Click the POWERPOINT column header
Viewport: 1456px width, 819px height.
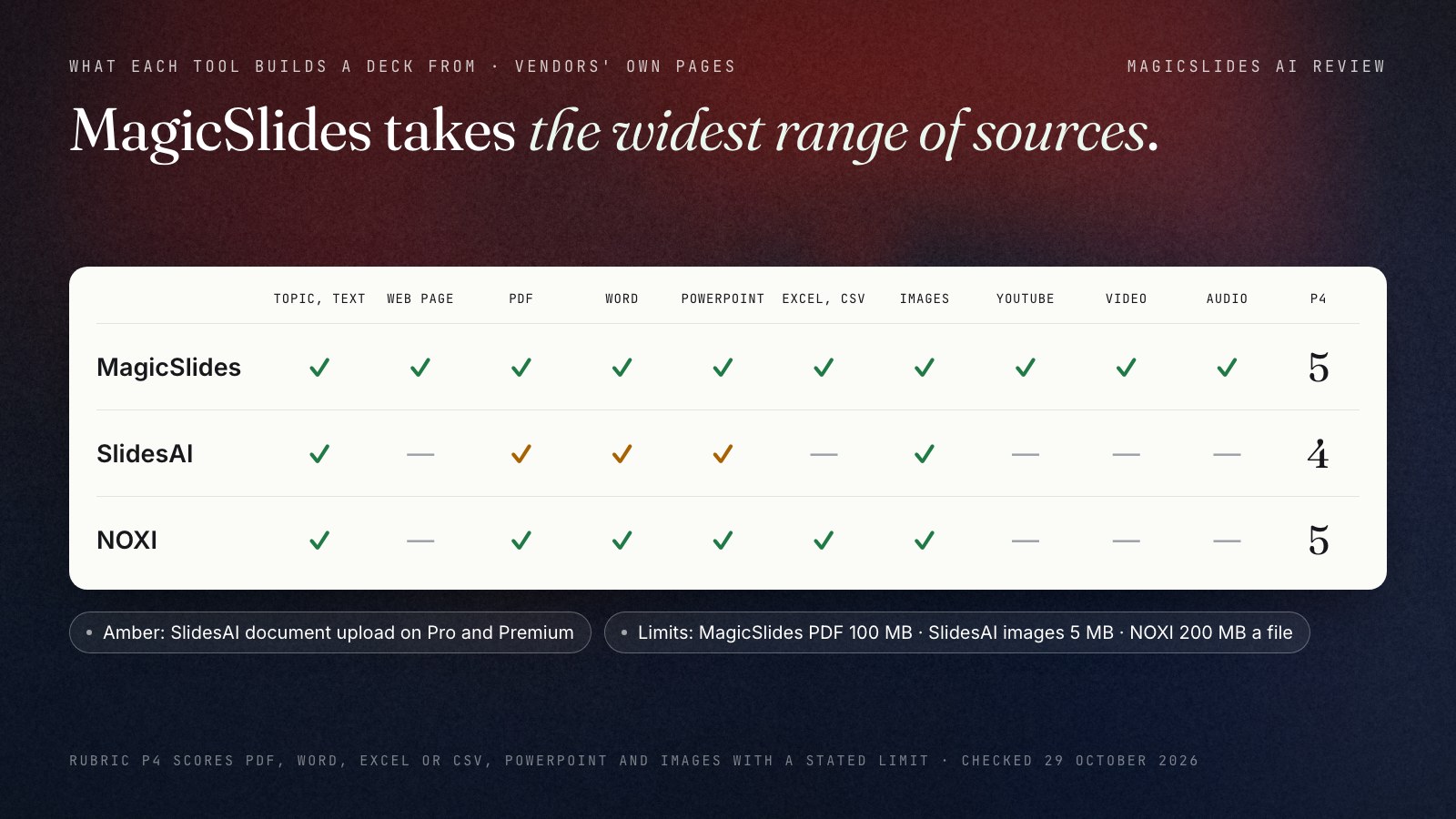723,298
